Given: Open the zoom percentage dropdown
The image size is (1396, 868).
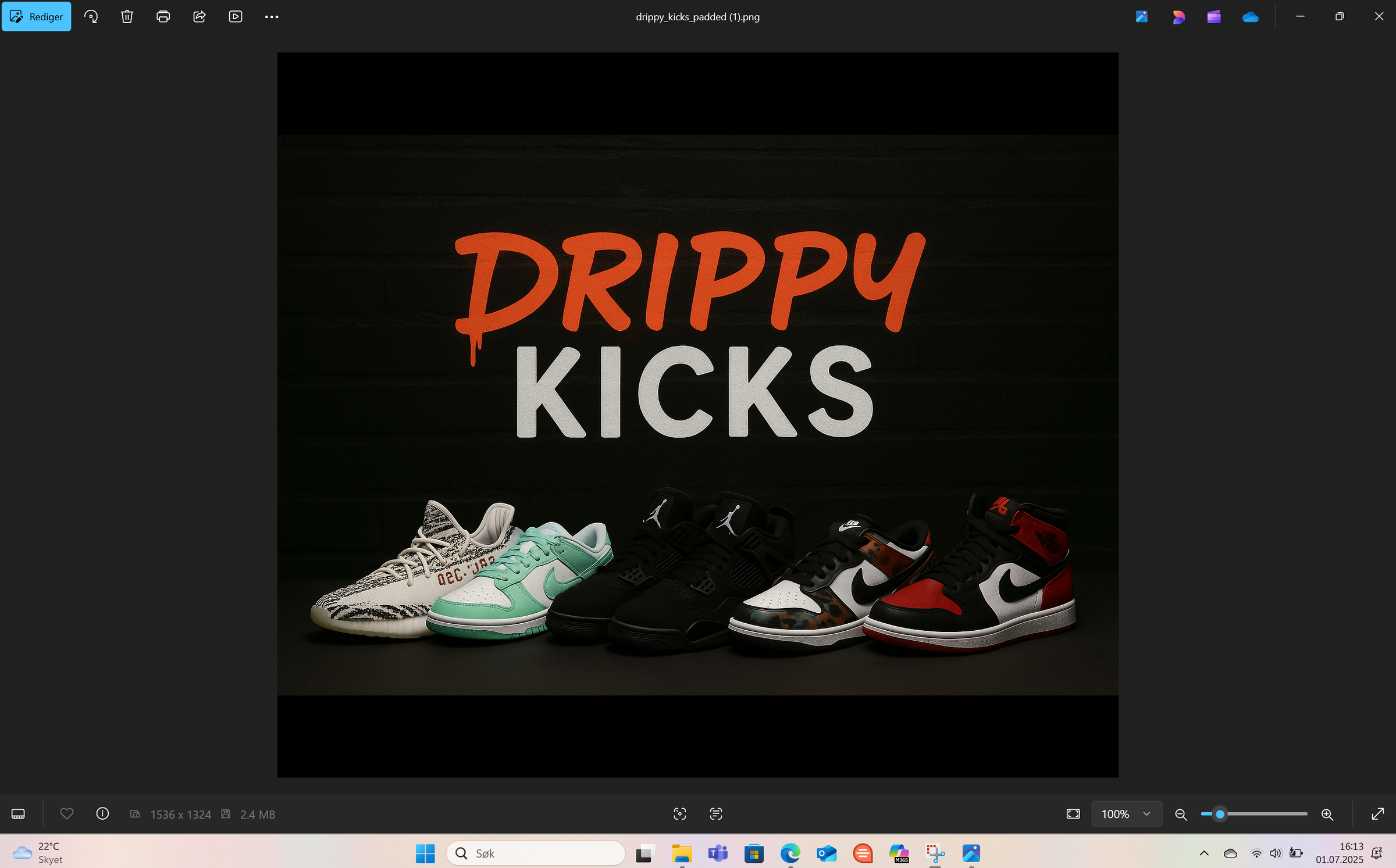Looking at the screenshot, I should point(1127,814).
